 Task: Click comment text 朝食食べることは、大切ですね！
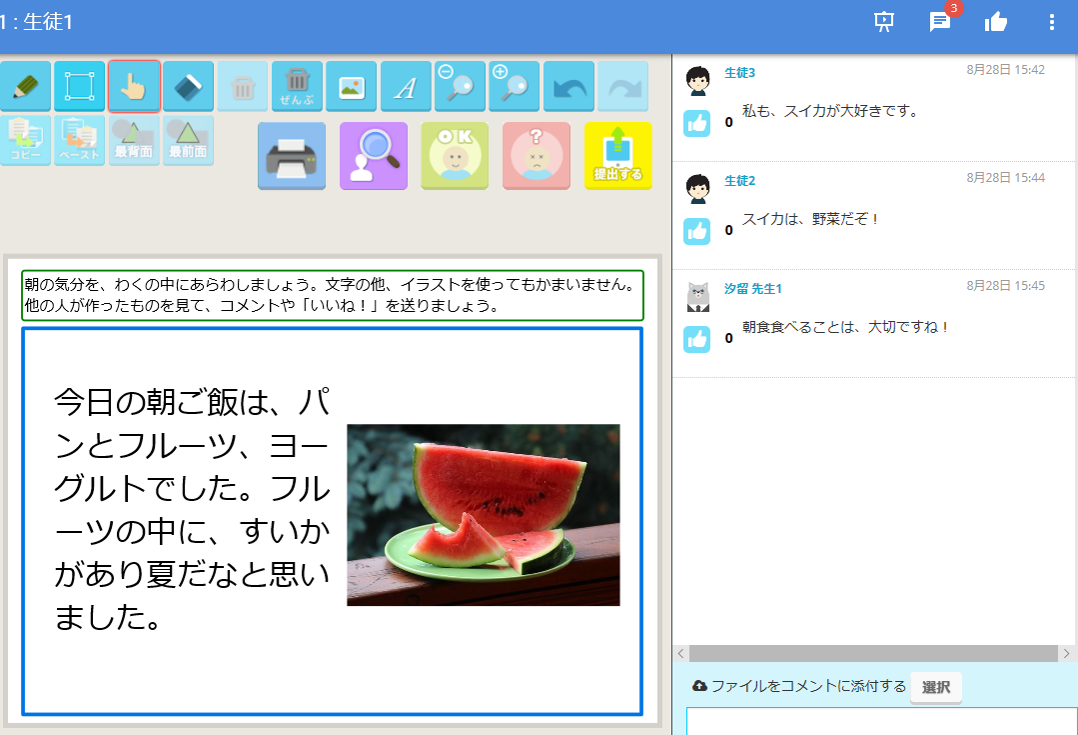[x=846, y=327]
